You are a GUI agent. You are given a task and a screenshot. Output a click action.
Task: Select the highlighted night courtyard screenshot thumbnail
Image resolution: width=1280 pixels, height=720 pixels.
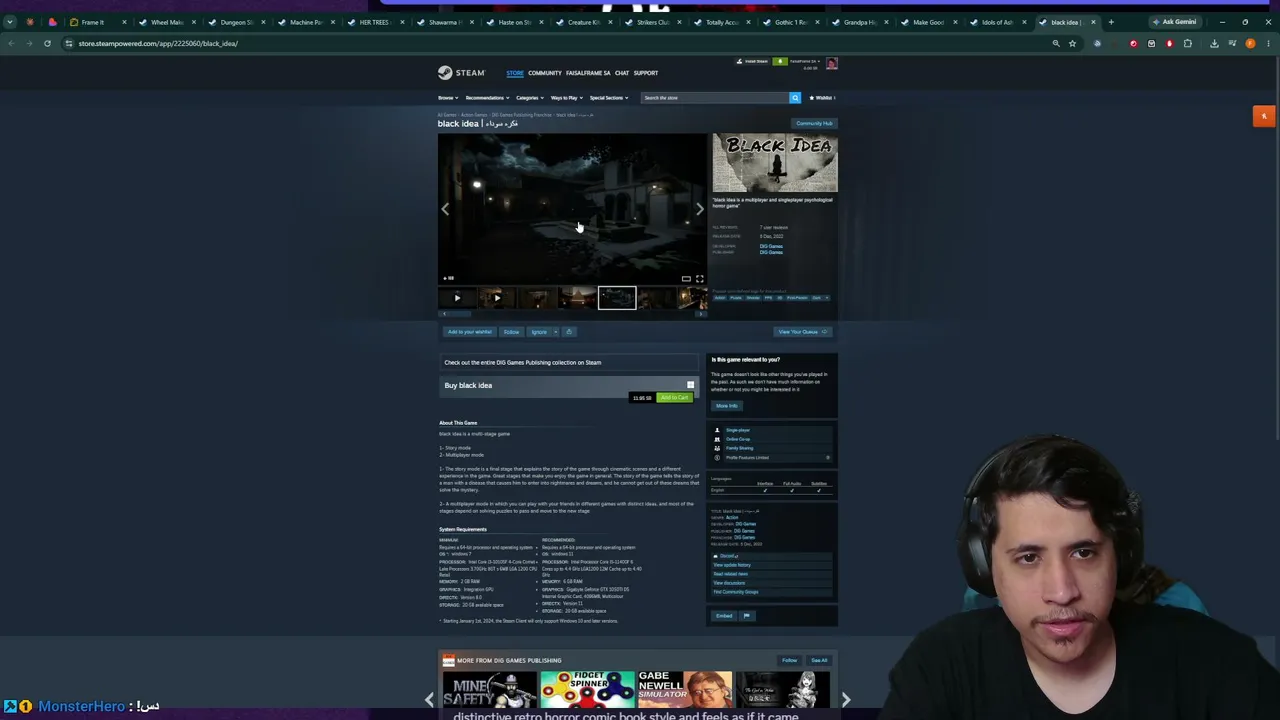[x=617, y=298]
